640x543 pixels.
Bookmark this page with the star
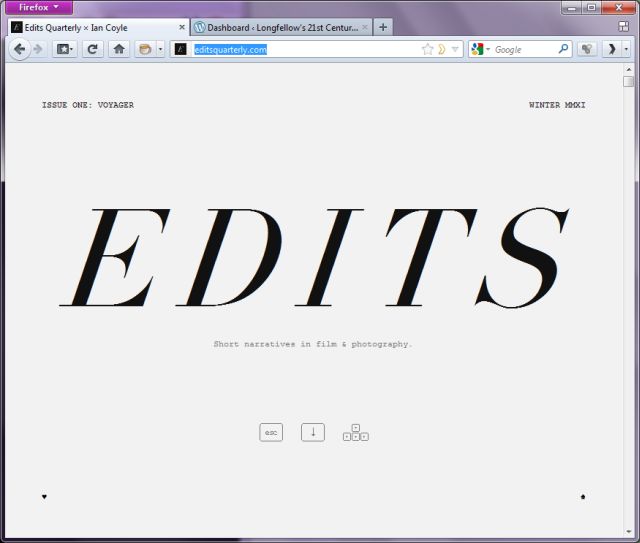point(427,49)
